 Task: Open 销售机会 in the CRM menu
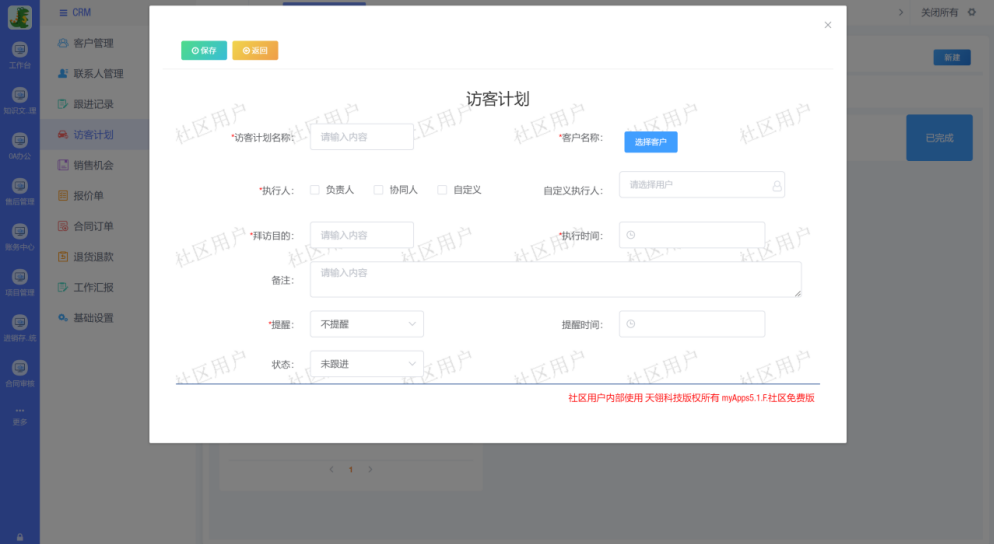pyautogui.click(x=93, y=165)
